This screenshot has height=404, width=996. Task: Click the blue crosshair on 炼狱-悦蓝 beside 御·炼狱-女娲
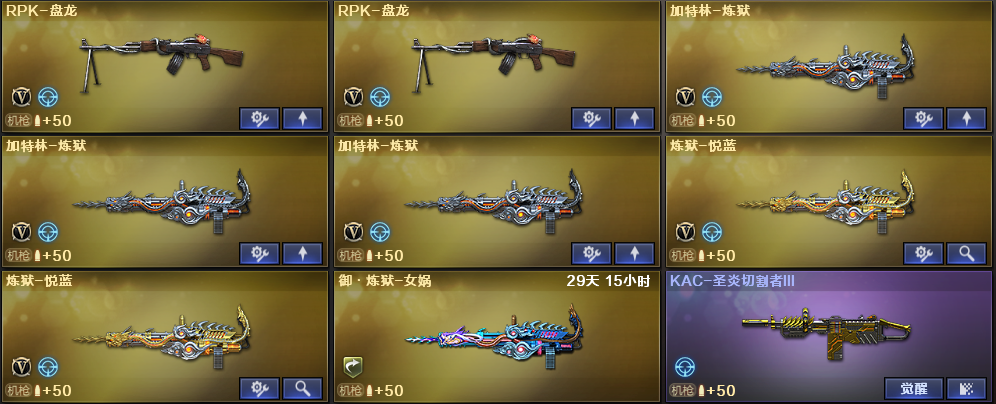click(x=48, y=367)
